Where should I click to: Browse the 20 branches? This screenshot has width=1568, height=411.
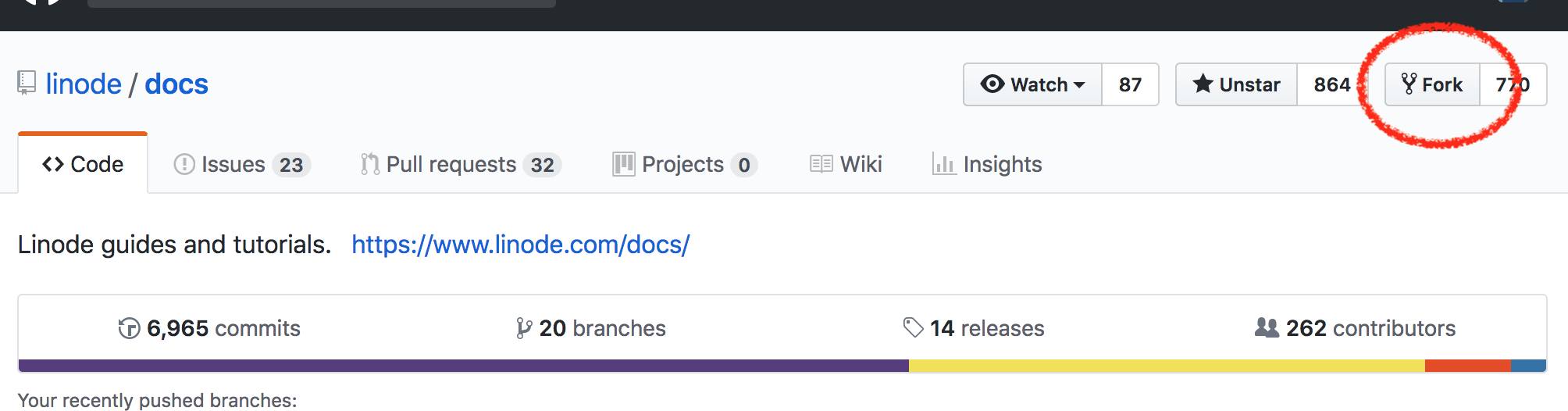click(591, 328)
